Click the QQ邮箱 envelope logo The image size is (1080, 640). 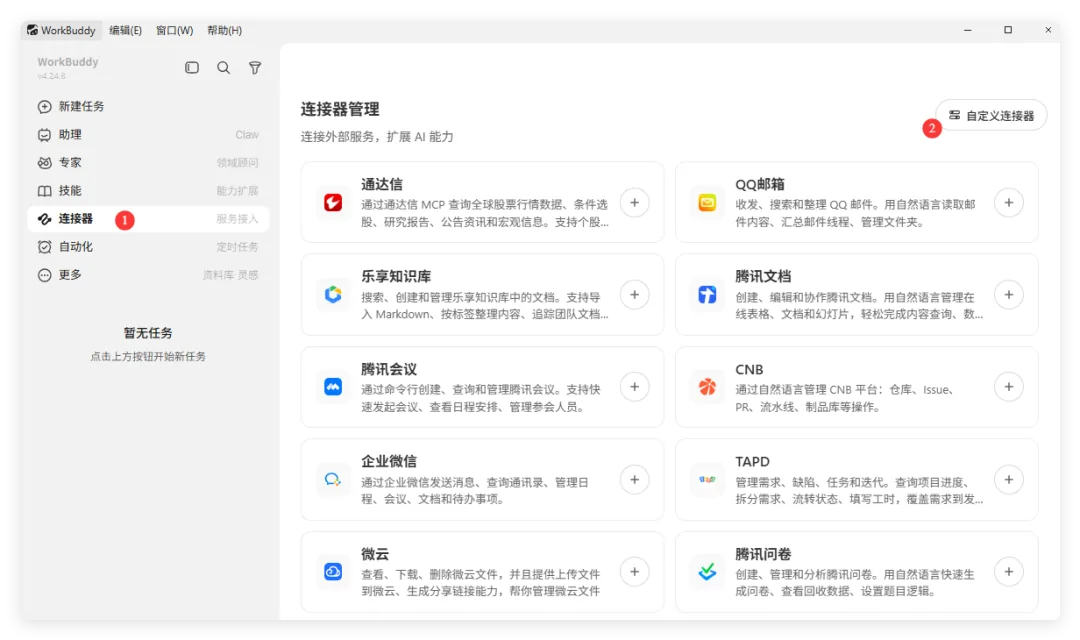click(x=707, y=203)
